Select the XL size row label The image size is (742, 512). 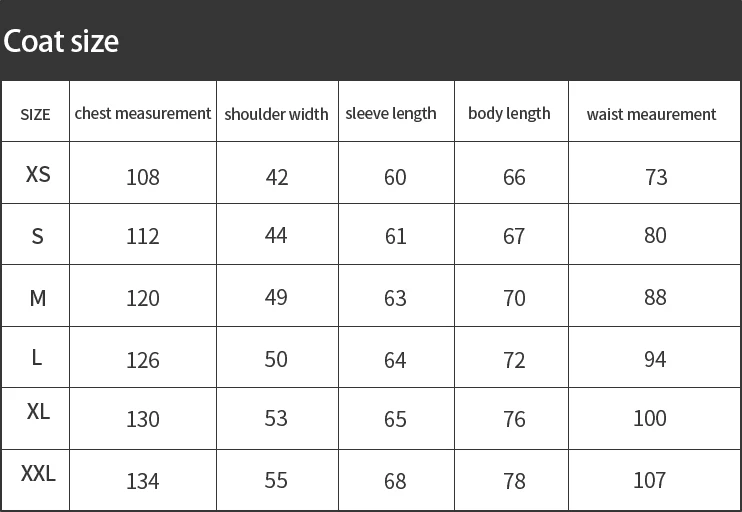pos(38,411)
